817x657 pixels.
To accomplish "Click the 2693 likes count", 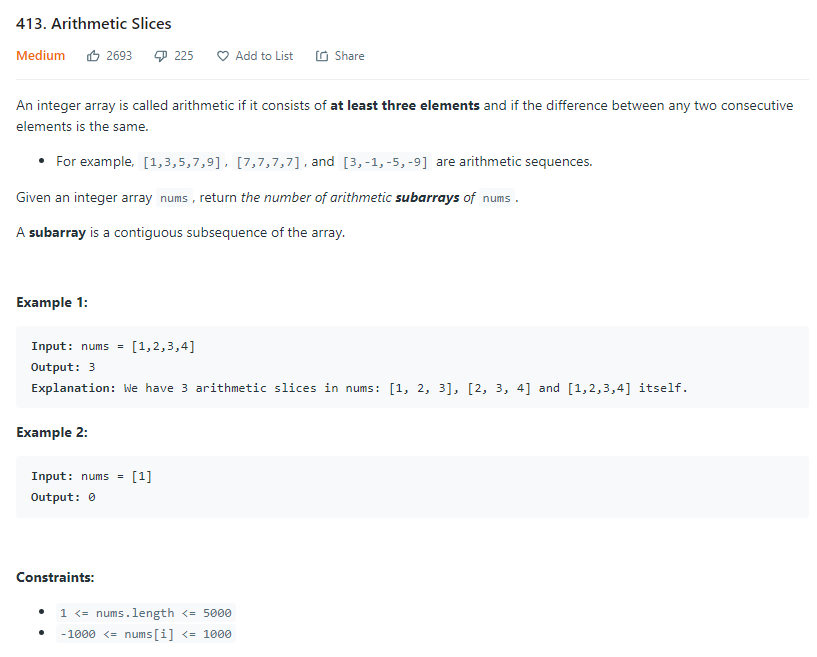I will point(119,56).
